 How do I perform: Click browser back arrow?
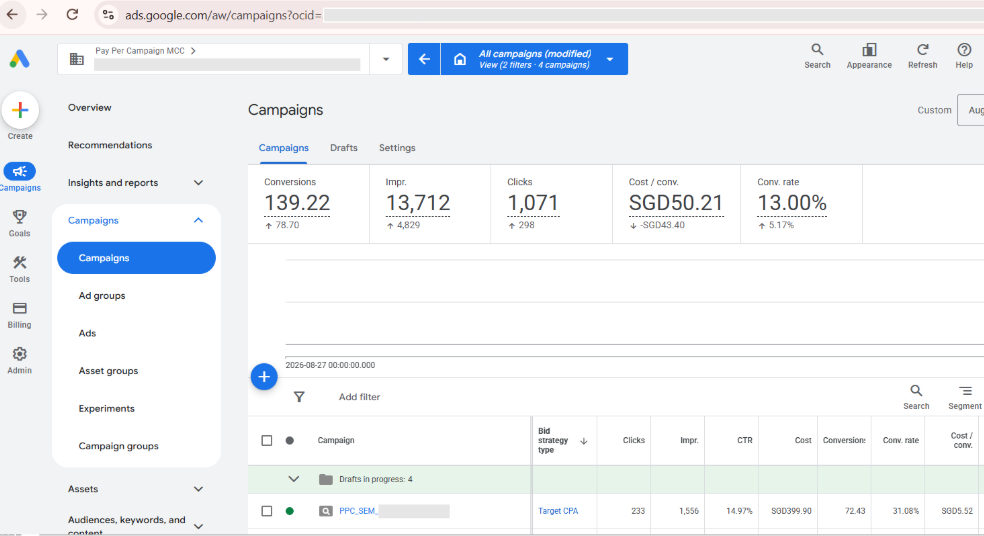[12, 14]
